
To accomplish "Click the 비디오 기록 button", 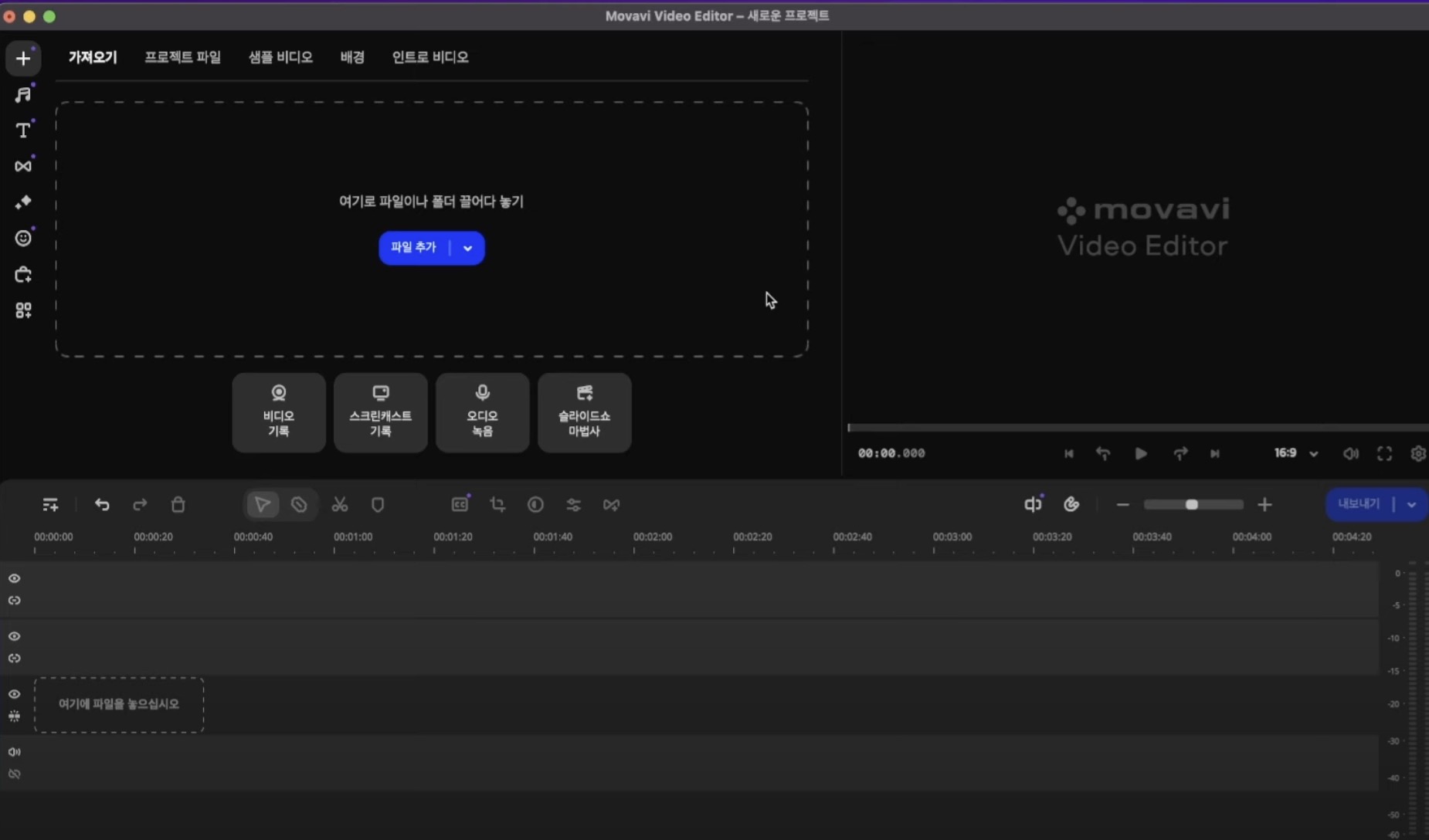I will tap(279, 413).
